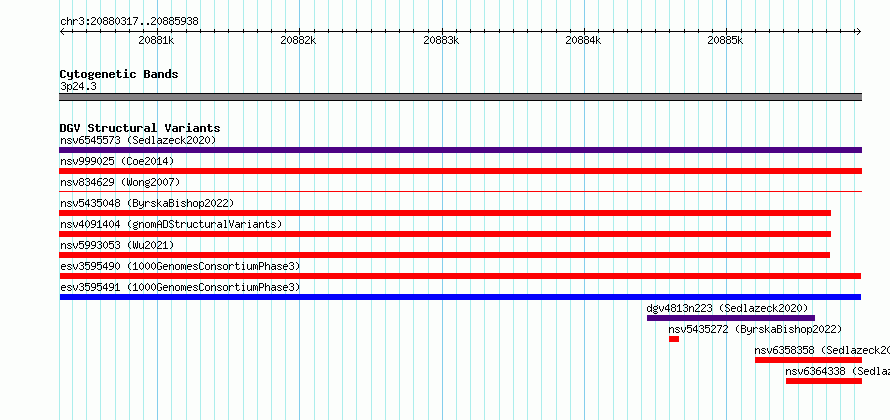The width and height of the screenshot is (890, 420).
Task: Select the red nsv999025 variant bar
Action: [x=460, y=171]
